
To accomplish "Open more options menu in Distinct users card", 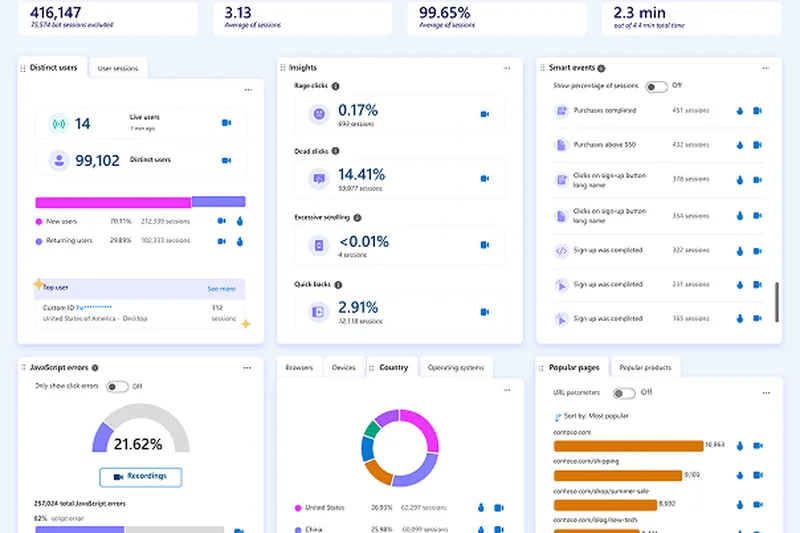I will [247, 89].
